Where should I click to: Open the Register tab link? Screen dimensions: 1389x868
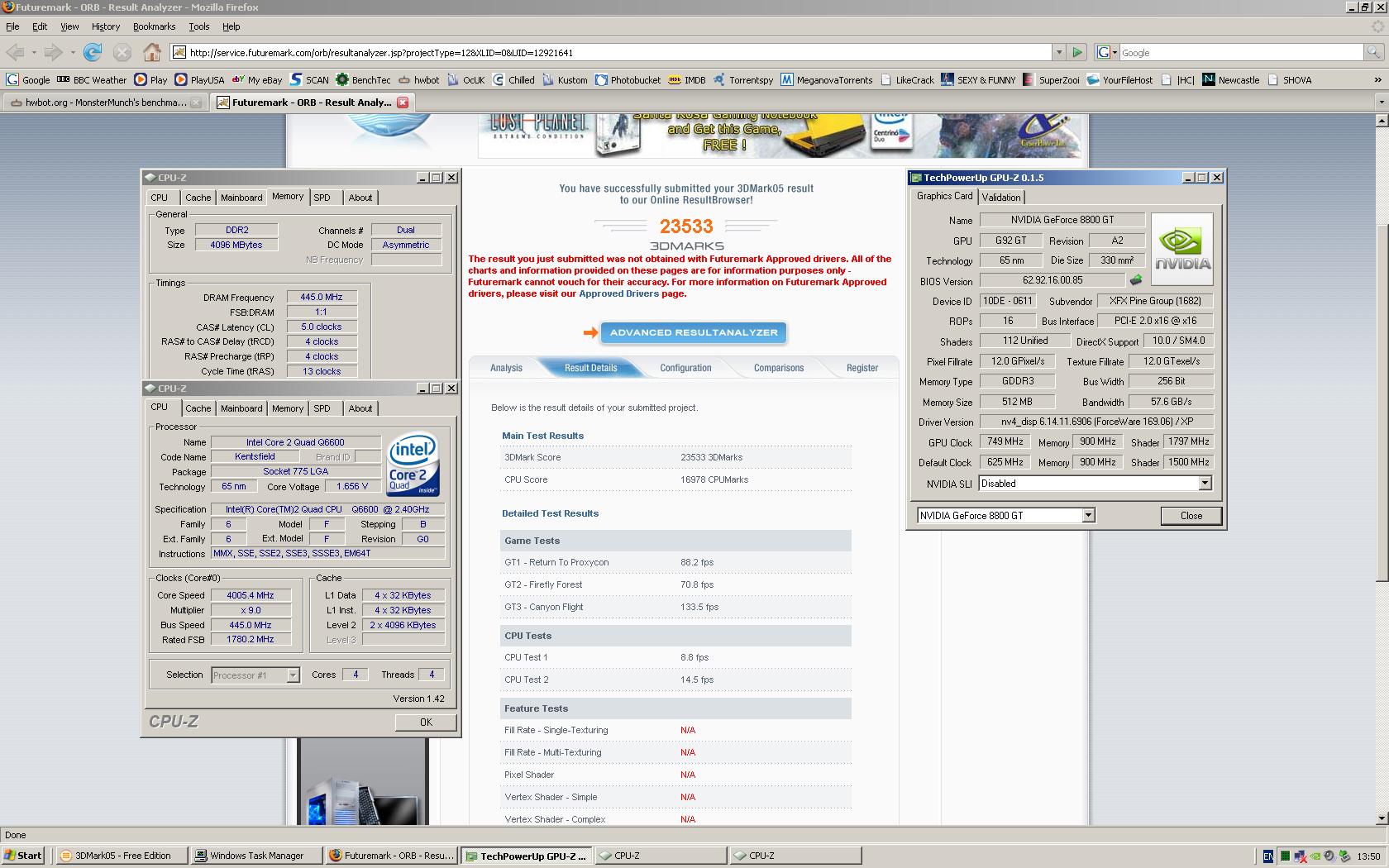coord(862,368)
